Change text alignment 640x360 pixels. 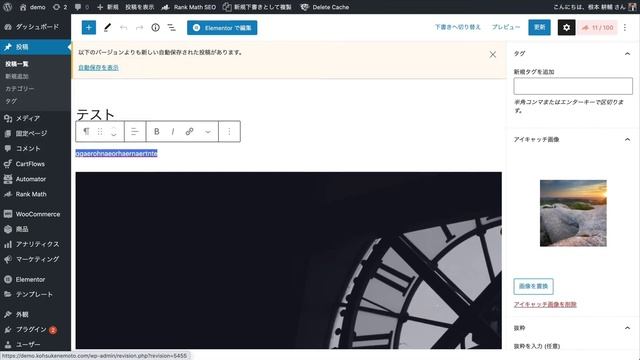135,131
